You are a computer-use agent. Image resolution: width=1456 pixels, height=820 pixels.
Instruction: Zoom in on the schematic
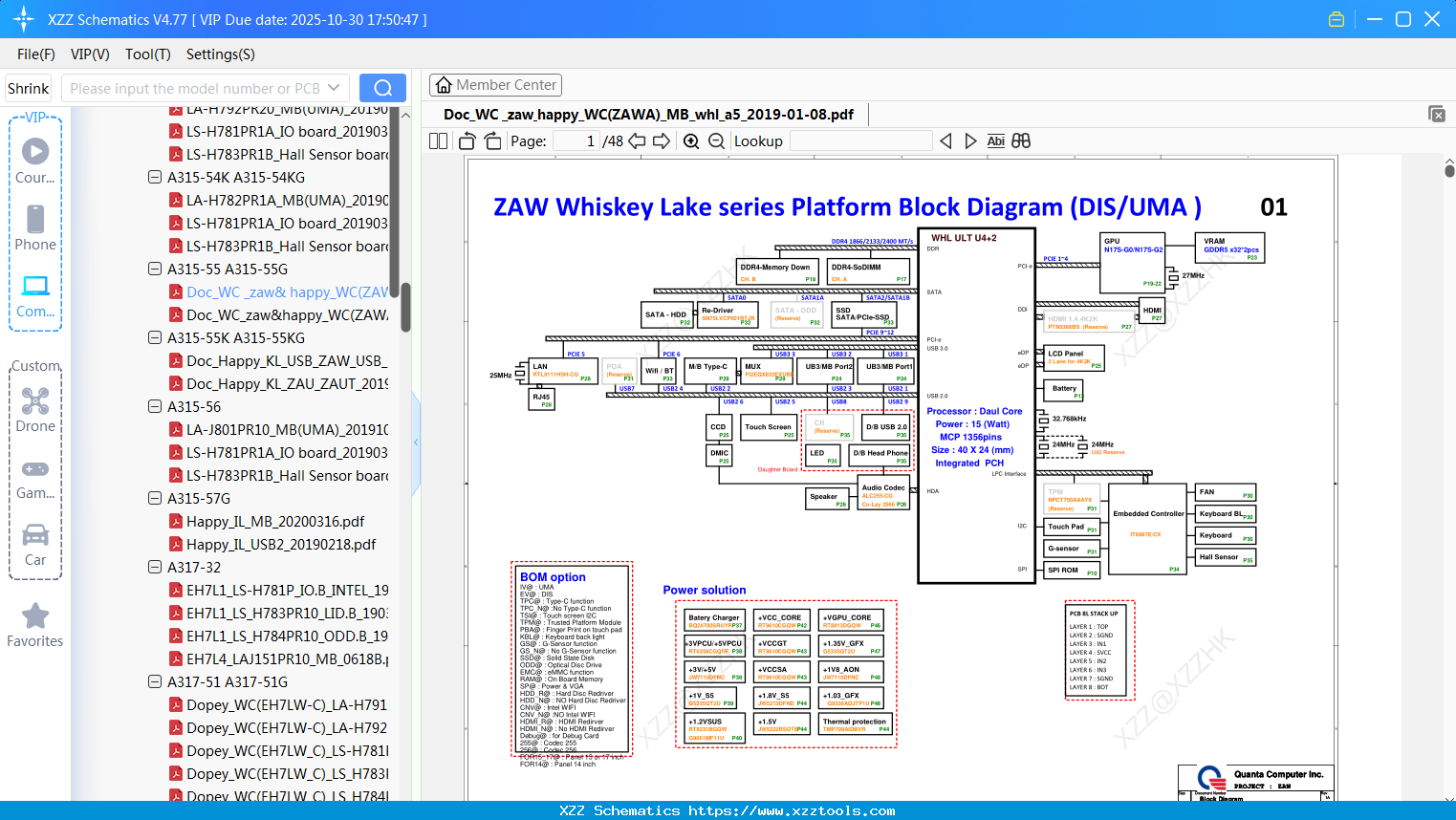pyautogui.click(x=691, y=141)
